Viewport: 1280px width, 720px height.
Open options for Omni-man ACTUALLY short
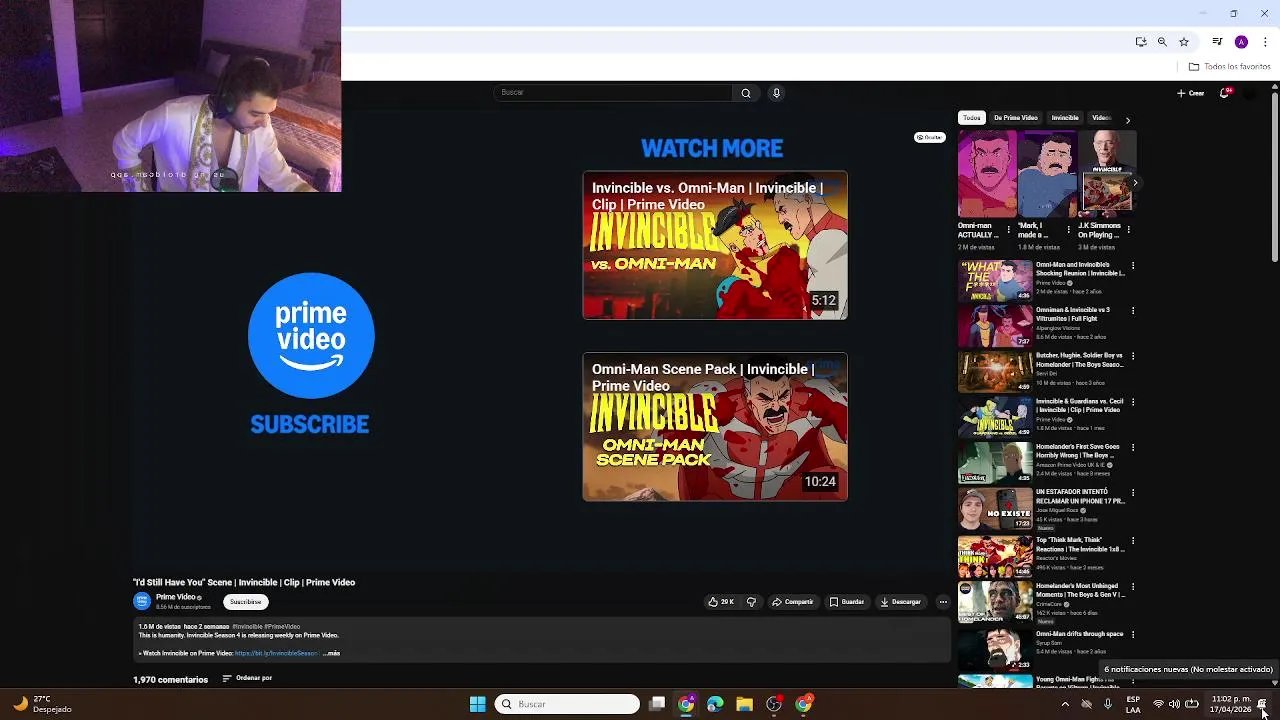tap(1008, 230)
